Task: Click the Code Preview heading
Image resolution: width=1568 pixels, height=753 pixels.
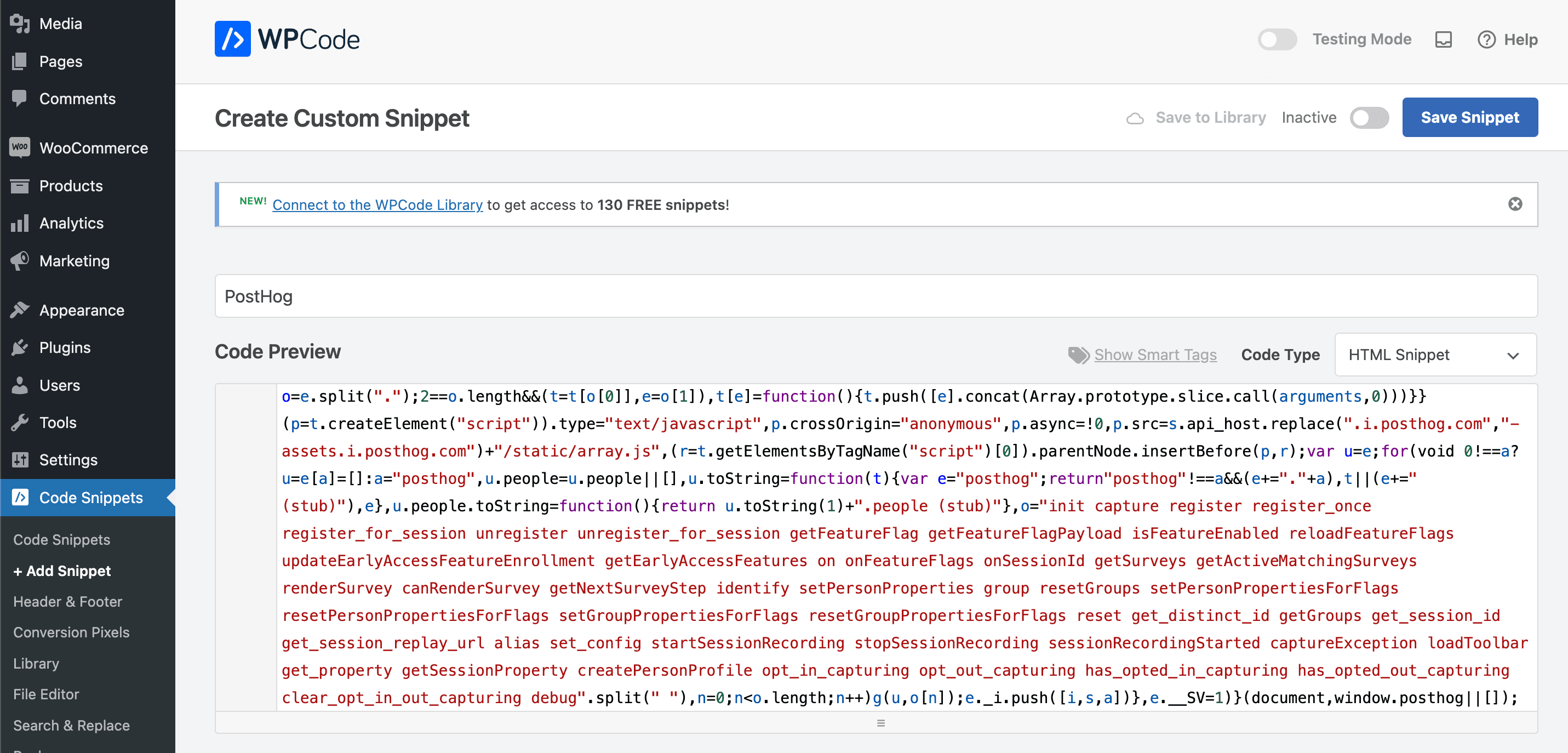Action: pyautogui.click(x=278, y=351)
